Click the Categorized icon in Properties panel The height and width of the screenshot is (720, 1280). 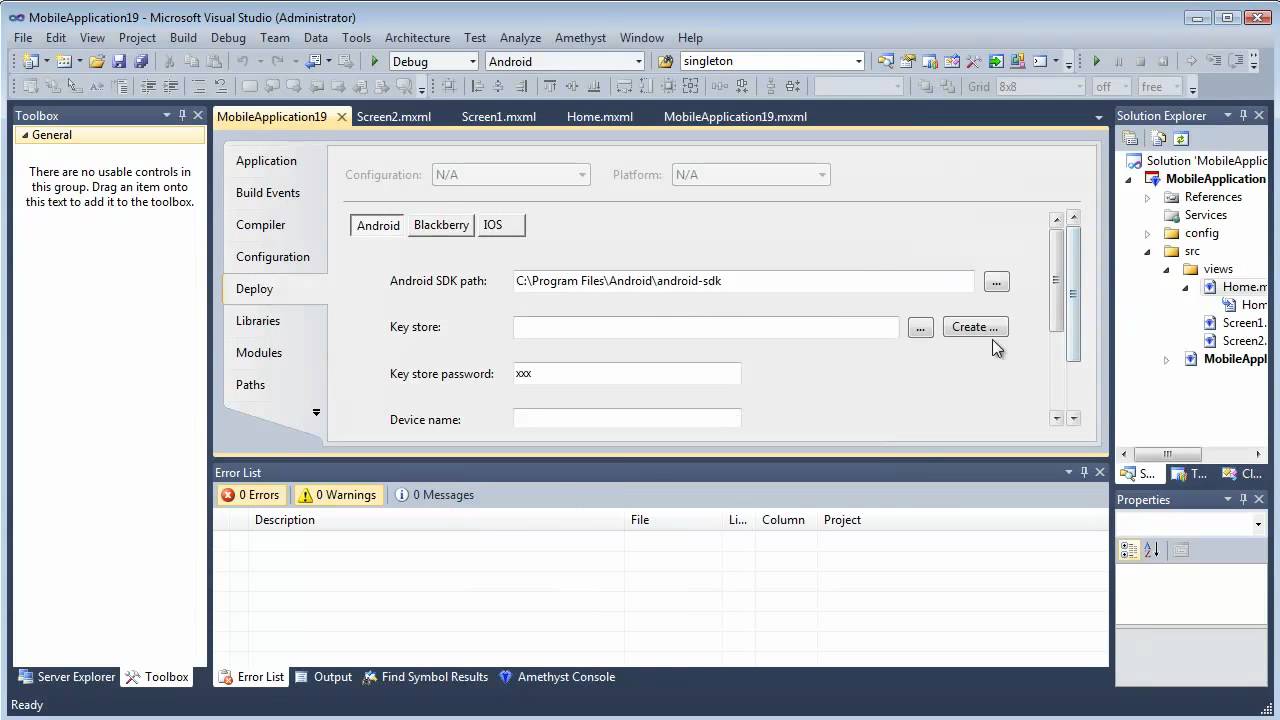(x=1129, y=550)
